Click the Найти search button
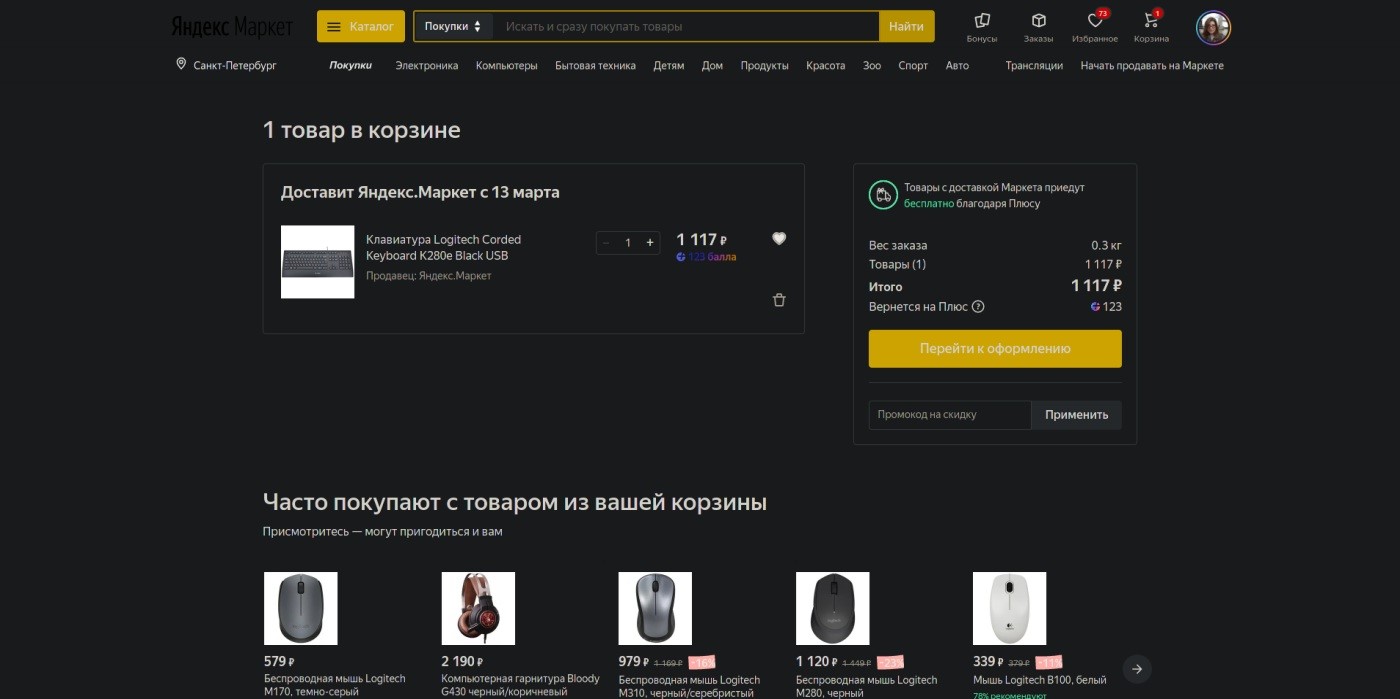1400x699 pixels. 906,26
